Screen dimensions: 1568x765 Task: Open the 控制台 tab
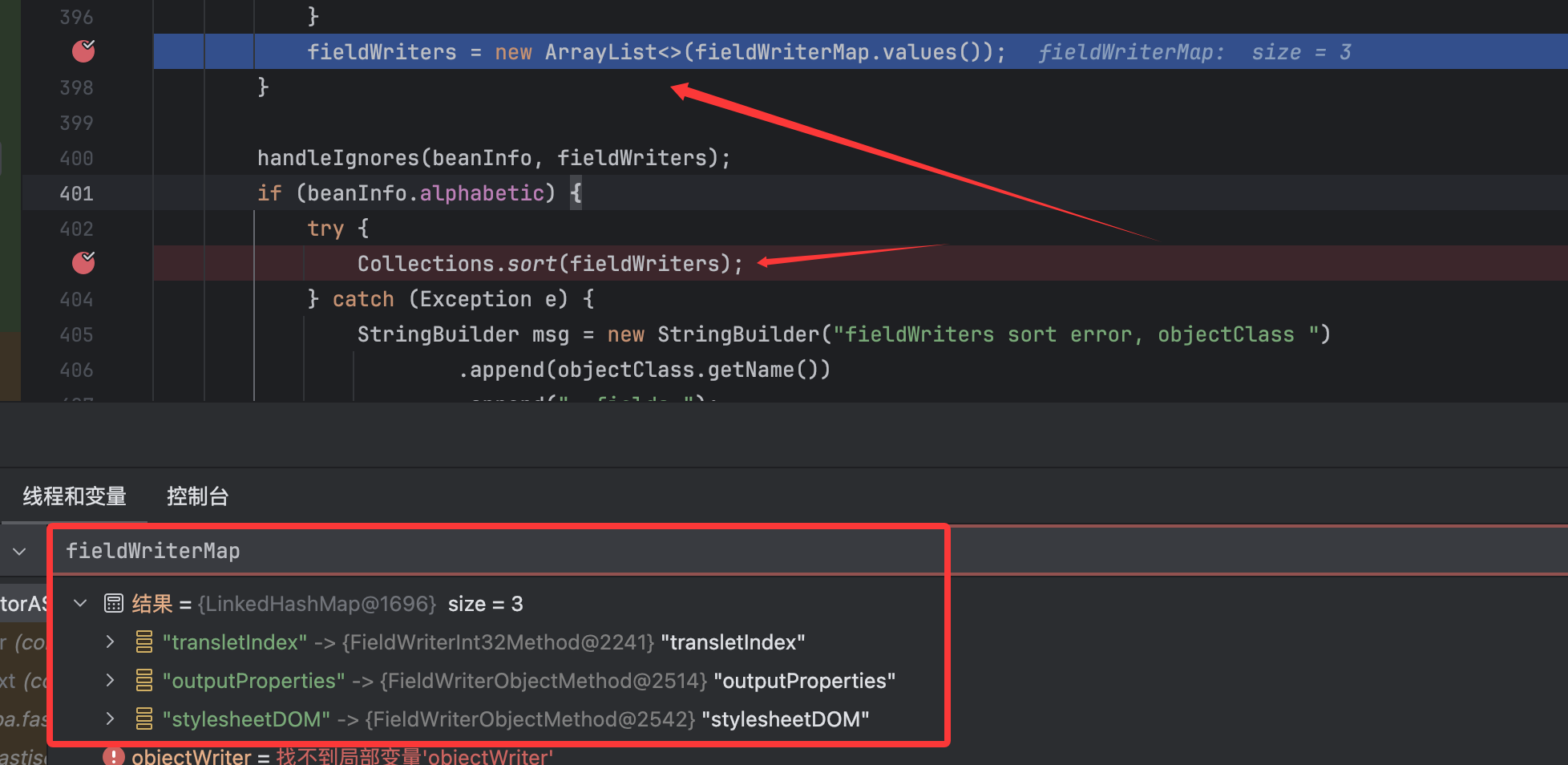point(197,496)
